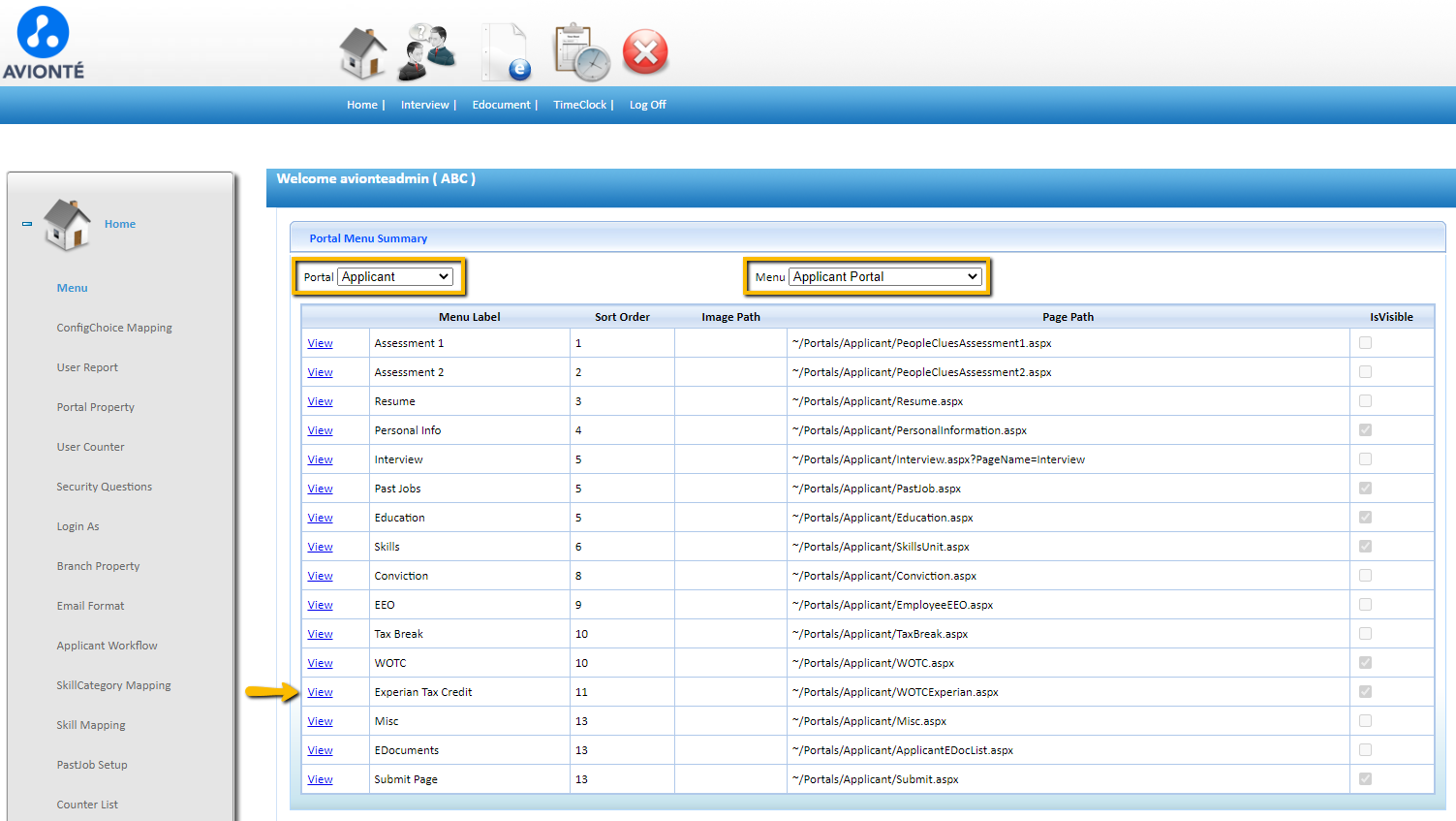Click View link for Assessment 1
Viewport: 1456px width, 821px height.
point(320,343)
